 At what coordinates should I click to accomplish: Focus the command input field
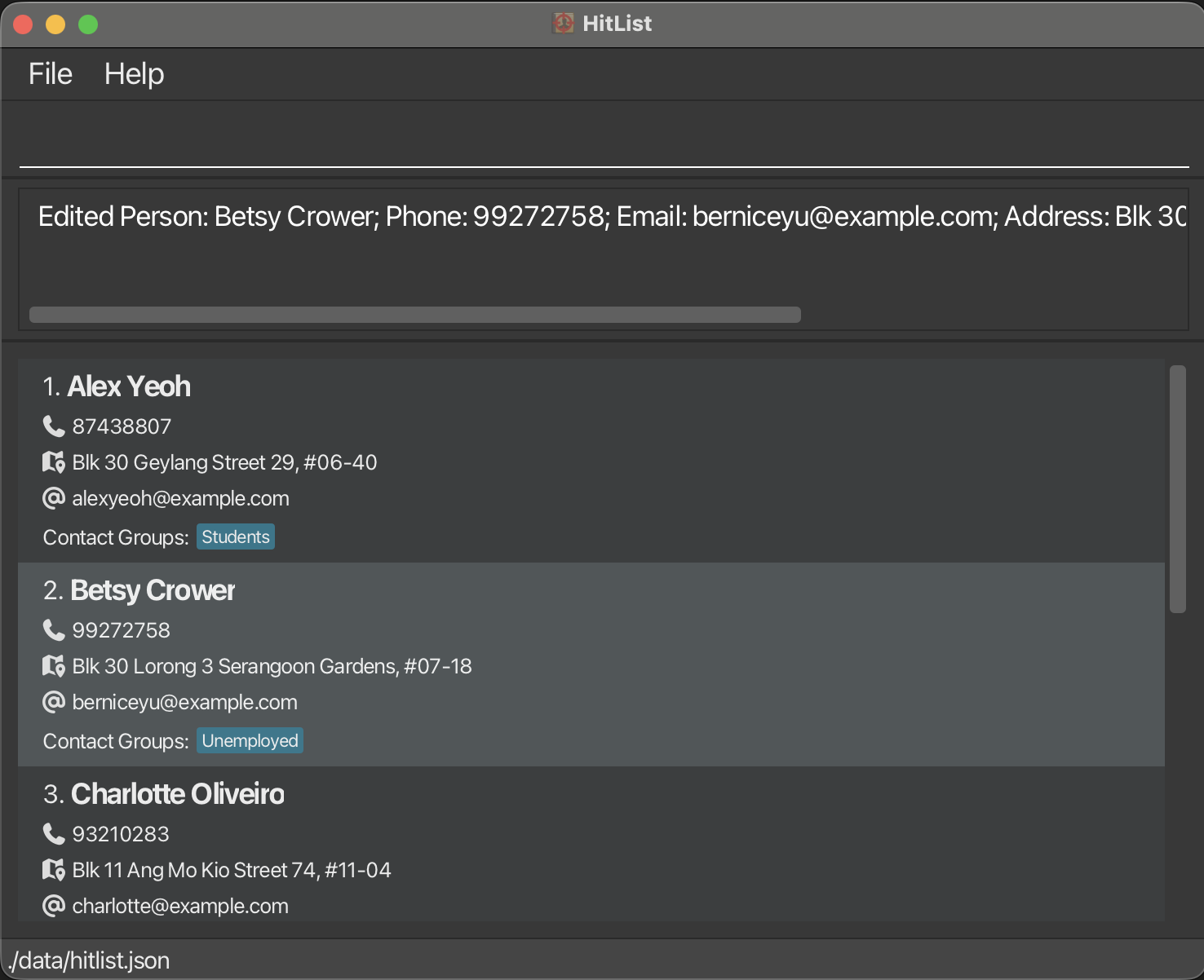point(604,143)
